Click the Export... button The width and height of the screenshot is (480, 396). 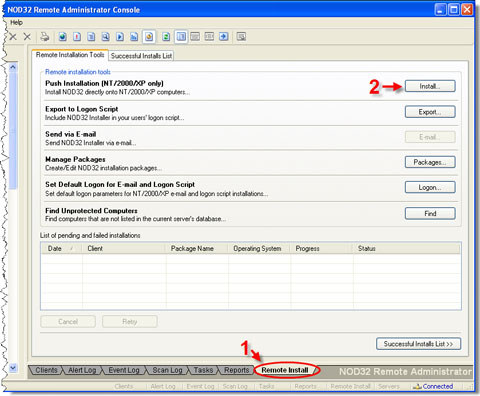430,112
